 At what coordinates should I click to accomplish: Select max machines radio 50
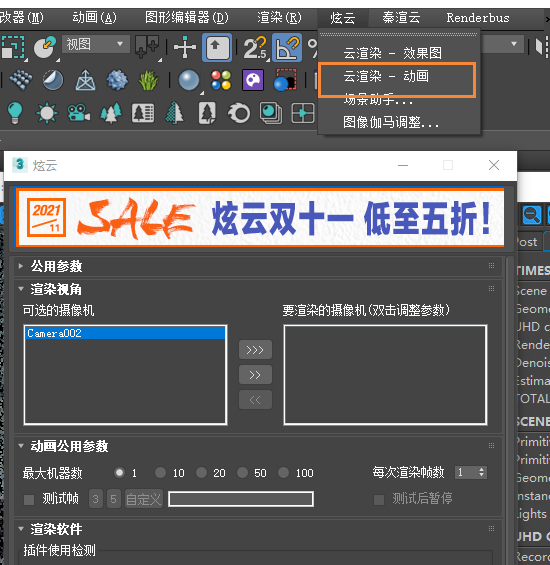pos(242,472)
